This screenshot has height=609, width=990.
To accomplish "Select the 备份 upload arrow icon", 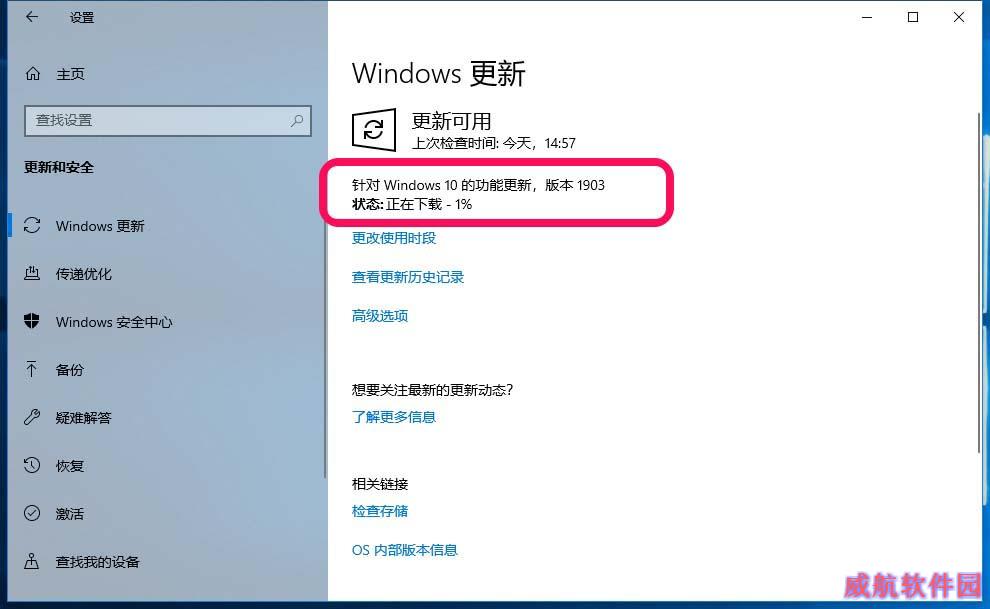I will coord(32,369).
